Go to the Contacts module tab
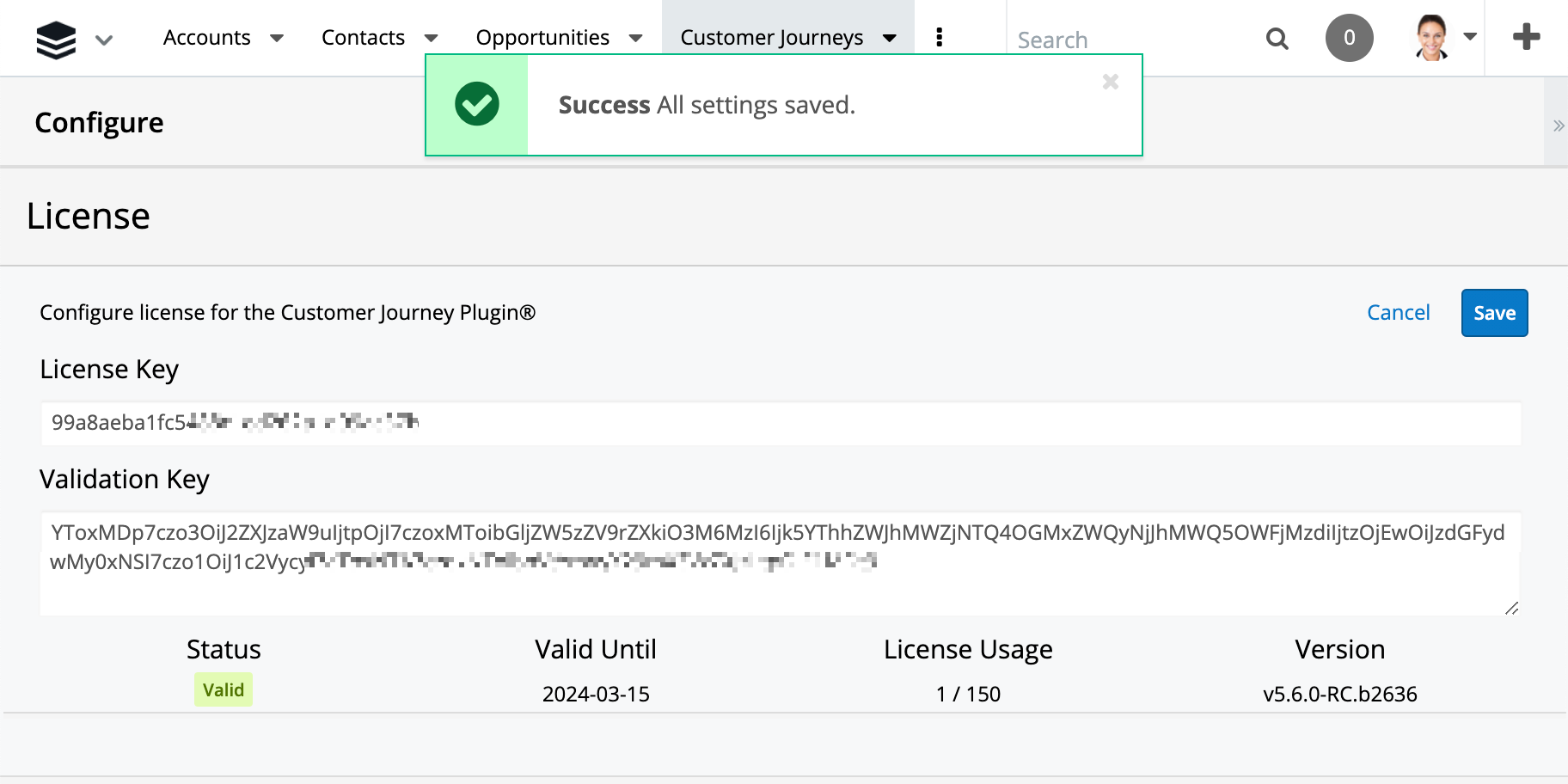Screen dimensions: 1568x784 tap(363, 38)
